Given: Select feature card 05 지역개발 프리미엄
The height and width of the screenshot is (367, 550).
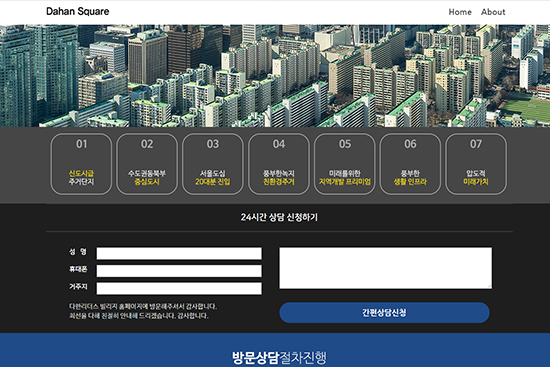Looking at the screenshot, I should pyautogui.click(x=344, y=164).
